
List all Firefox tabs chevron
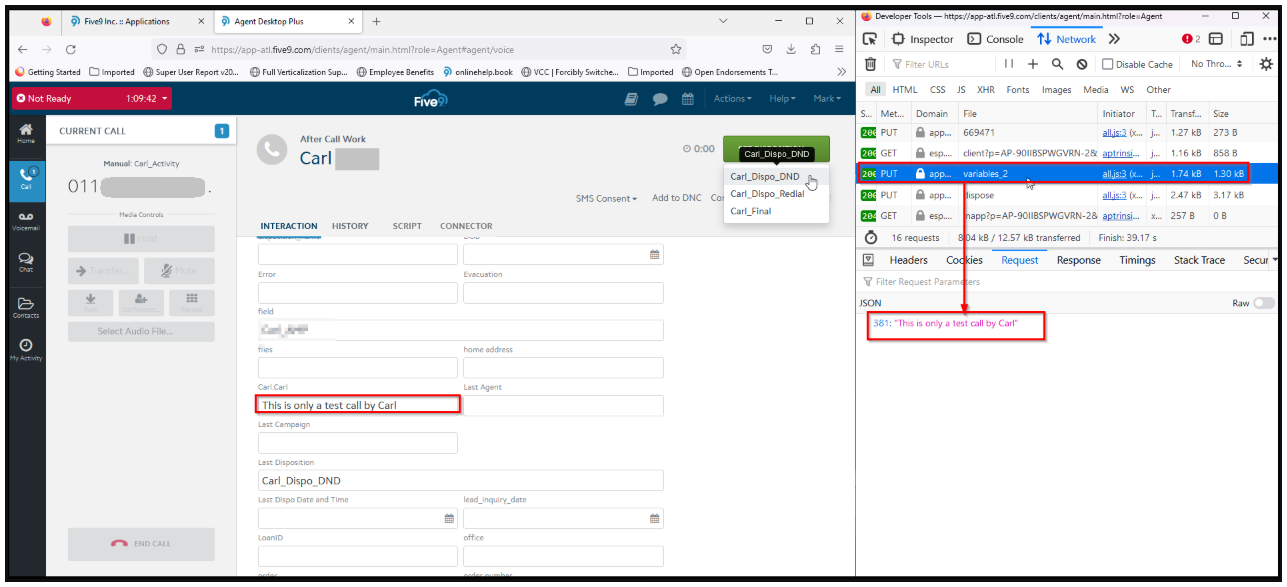tap(723, 21)
